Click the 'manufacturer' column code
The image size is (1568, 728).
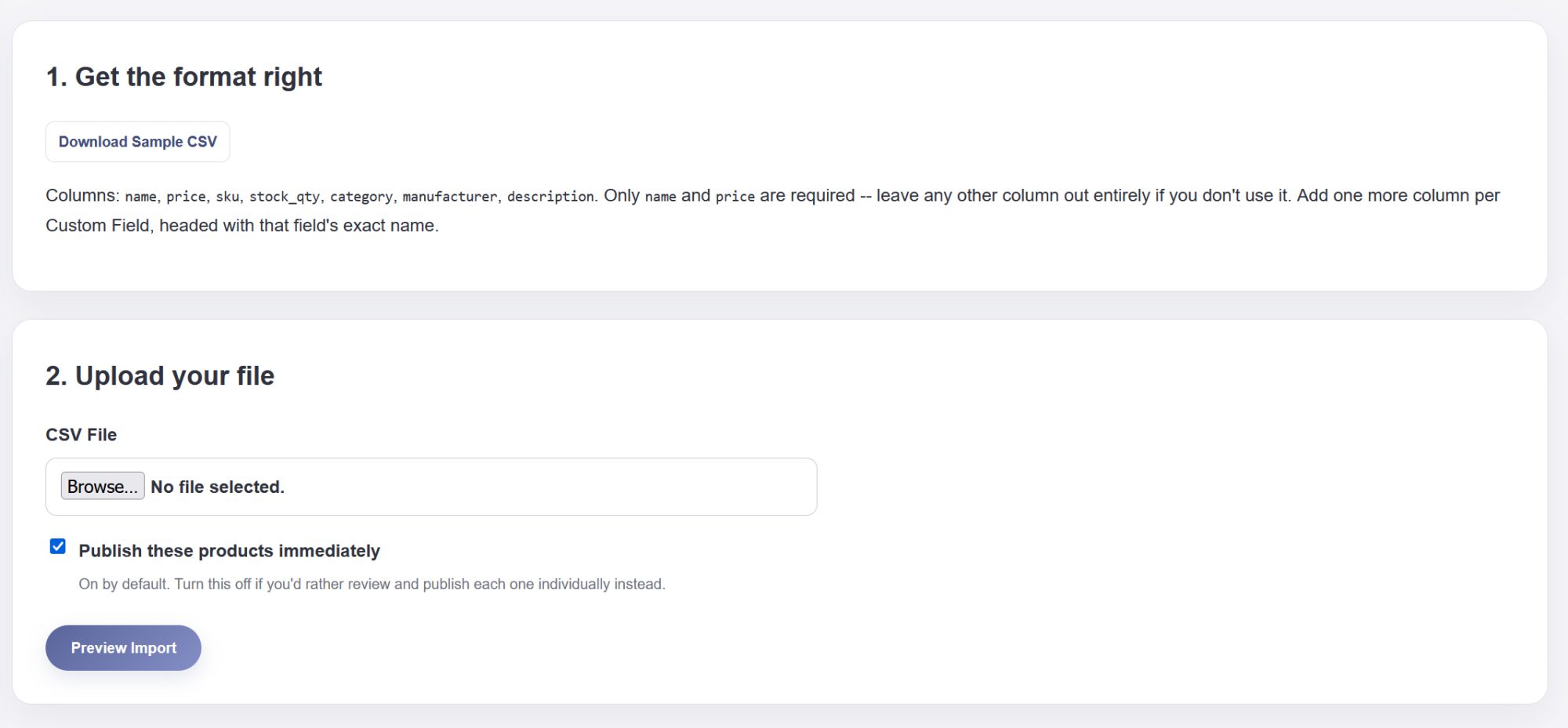(450, 197)
